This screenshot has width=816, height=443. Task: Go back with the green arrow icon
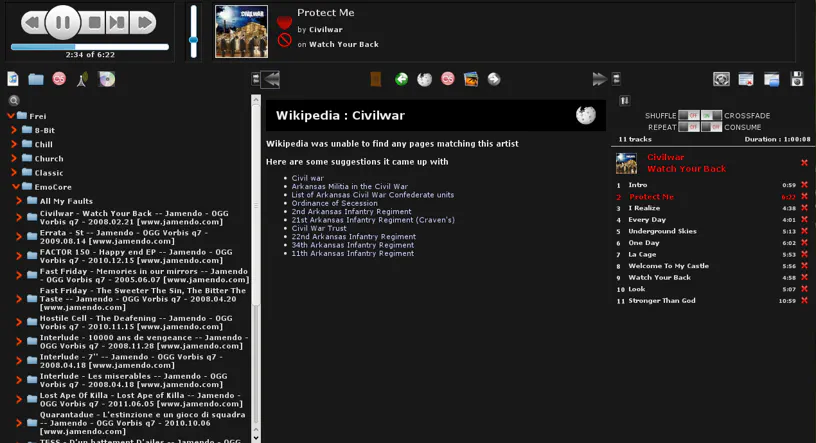click(x=401, y=79)
